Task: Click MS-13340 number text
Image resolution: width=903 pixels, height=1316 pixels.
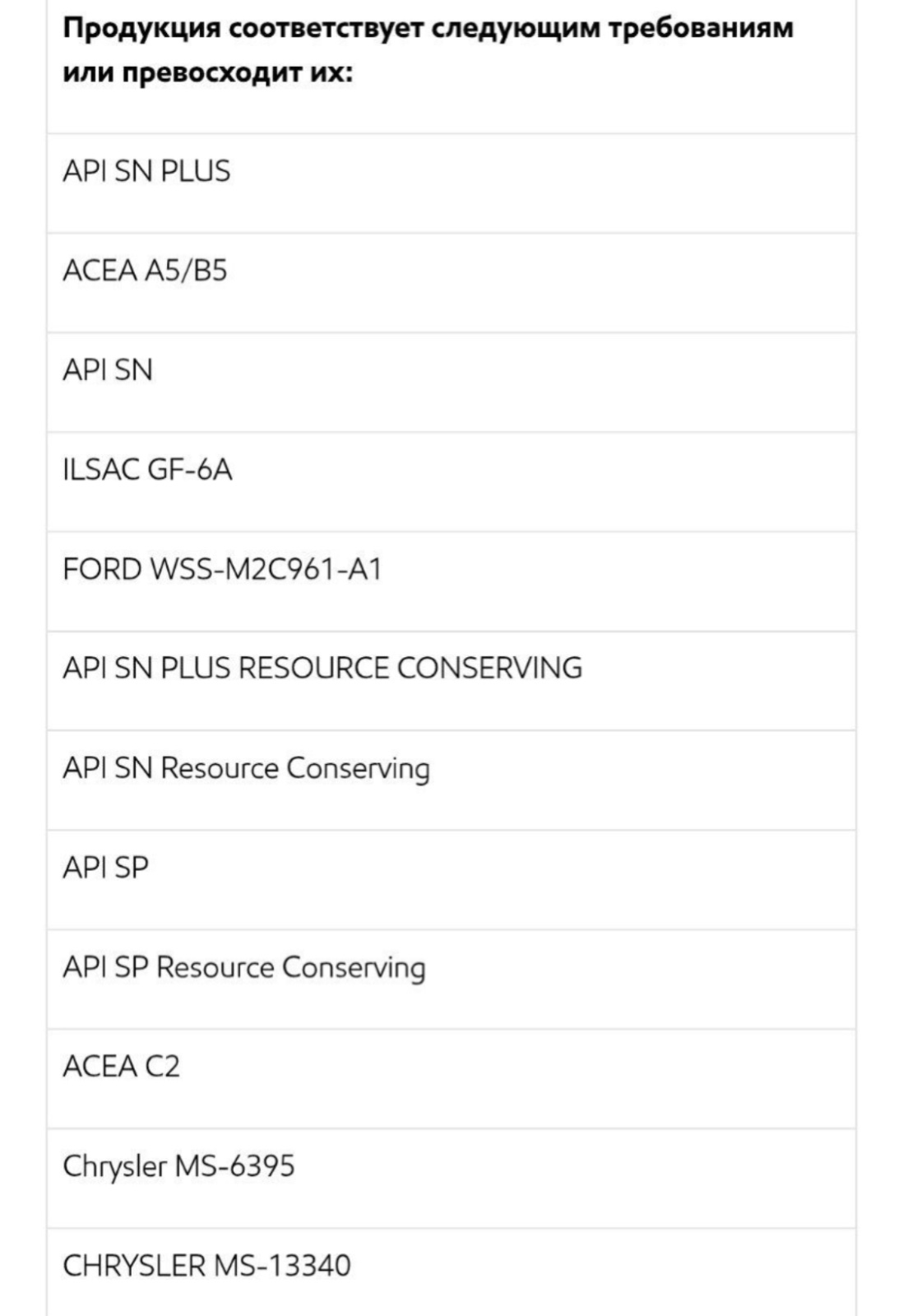Action: [x=282, y=1265]
